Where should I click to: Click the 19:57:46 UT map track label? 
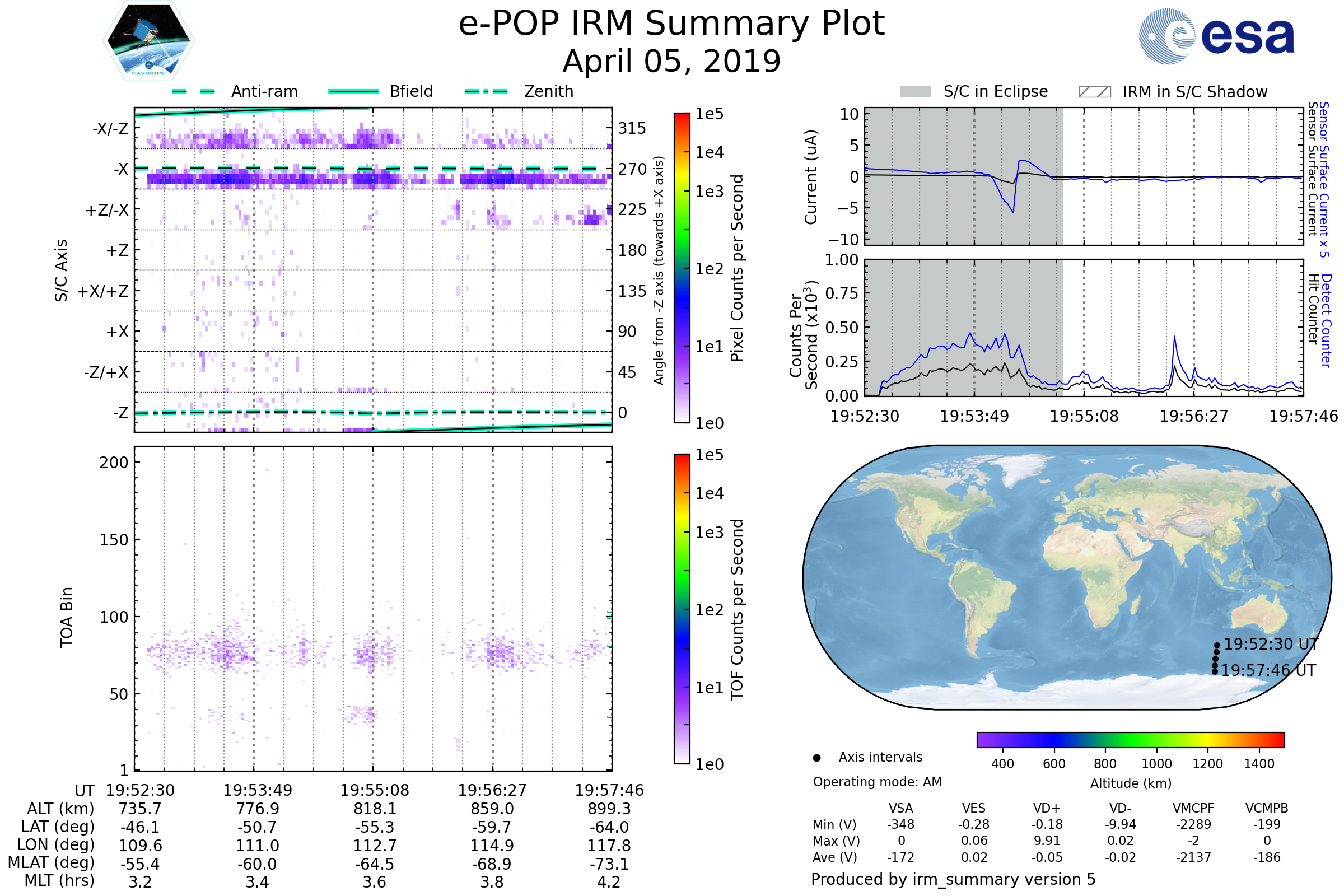1268,670
